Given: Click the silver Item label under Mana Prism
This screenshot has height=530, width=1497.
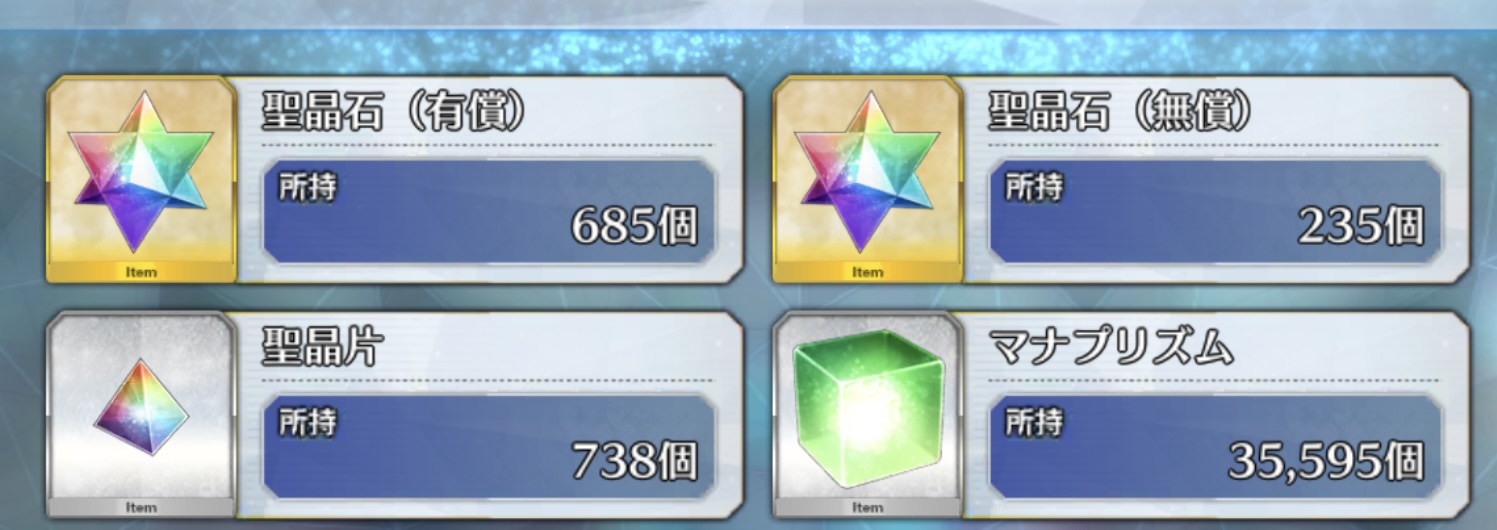Looking at the screenshot, I should [x=867, y=507].
